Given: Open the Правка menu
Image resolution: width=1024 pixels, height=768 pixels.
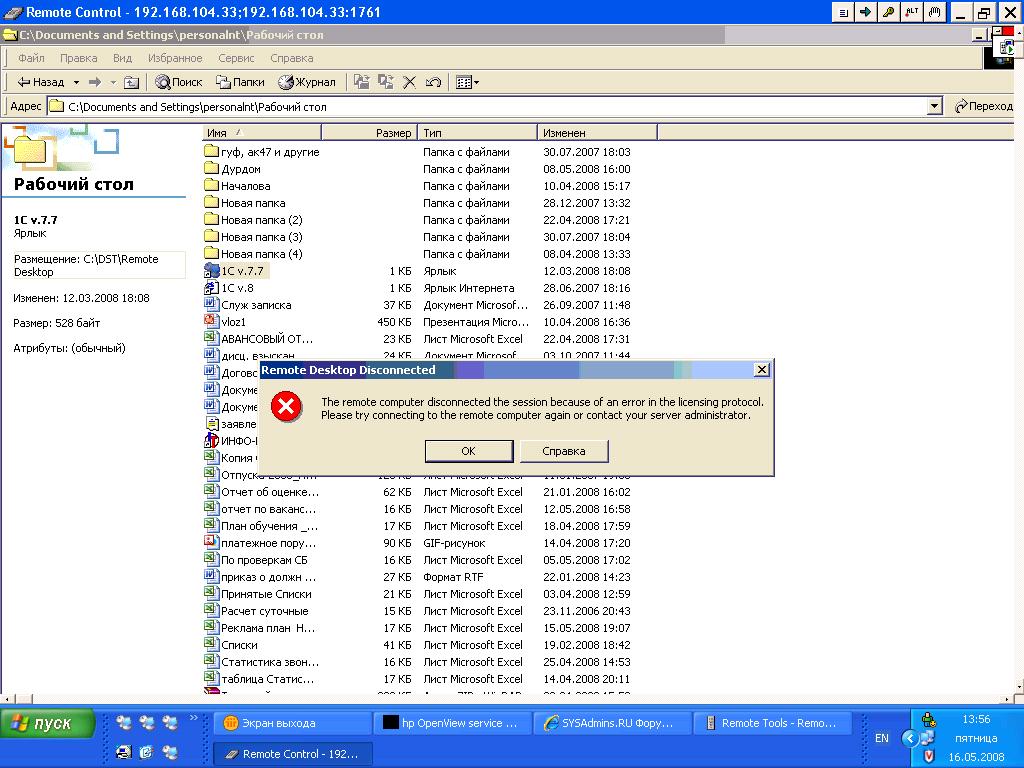Looking at the screenshot, I should point(78,58).
